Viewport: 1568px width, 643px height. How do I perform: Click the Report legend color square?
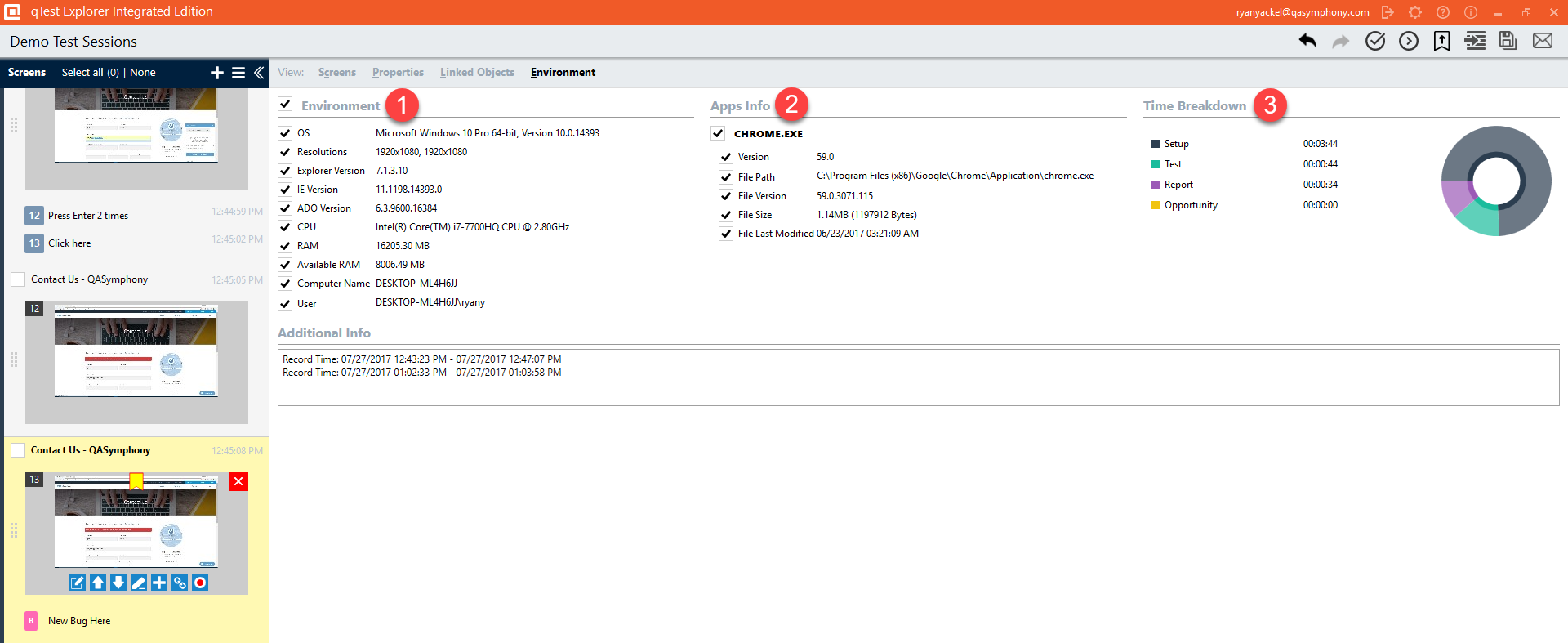pyautogui.click(x=1156, y=185)
